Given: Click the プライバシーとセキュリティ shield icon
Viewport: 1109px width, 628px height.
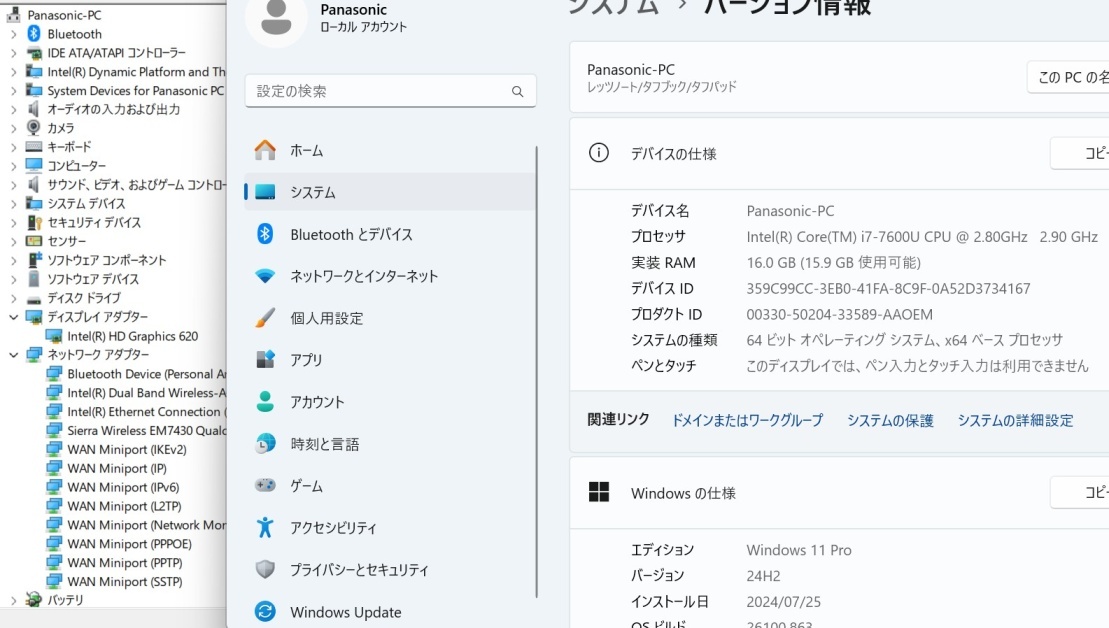Looking at the screenshot, I should pos(264,569).
